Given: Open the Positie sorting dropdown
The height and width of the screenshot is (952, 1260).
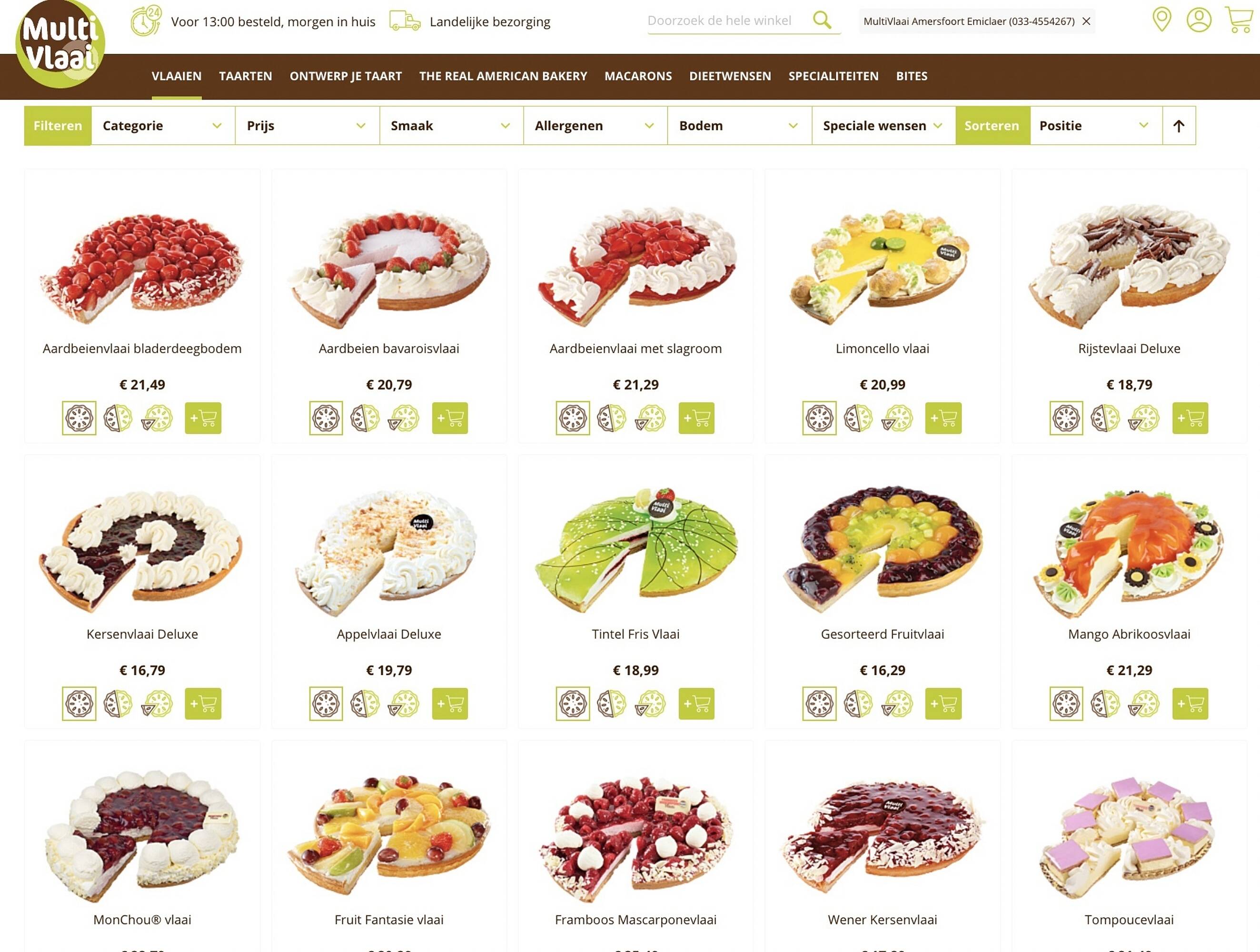Looking at the screenshot, I should (x=1096, y=126).
